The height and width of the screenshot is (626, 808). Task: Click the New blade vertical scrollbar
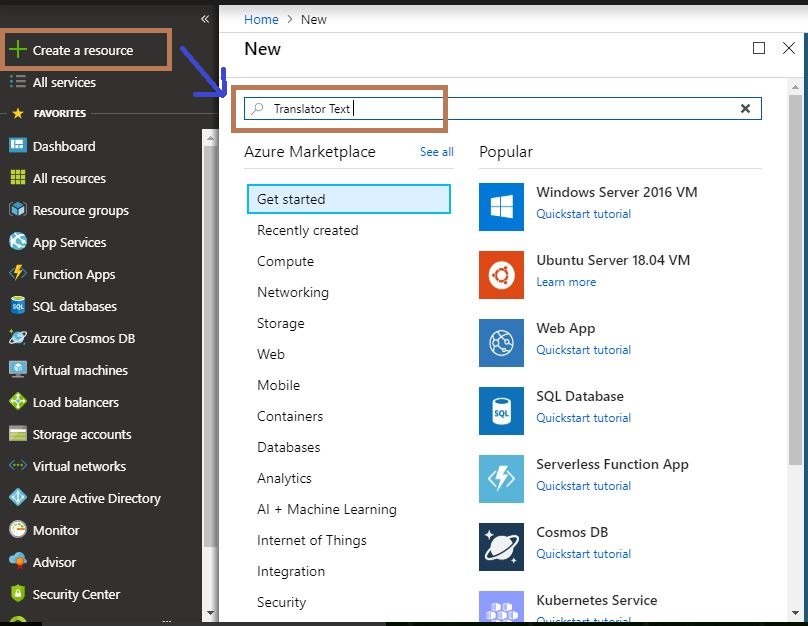tap(795, 278)
